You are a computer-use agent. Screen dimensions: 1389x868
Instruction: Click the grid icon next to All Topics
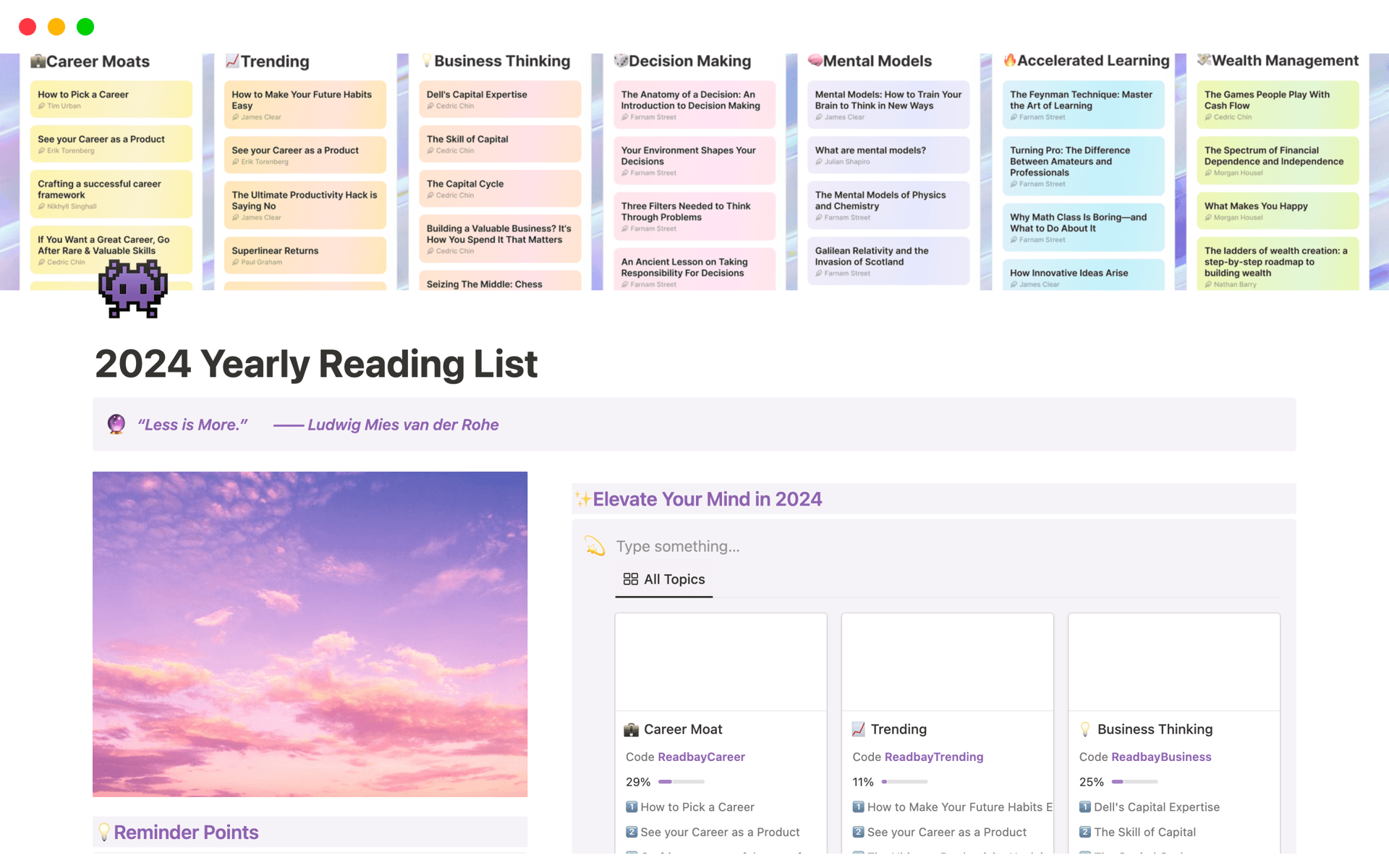(630, 579)
